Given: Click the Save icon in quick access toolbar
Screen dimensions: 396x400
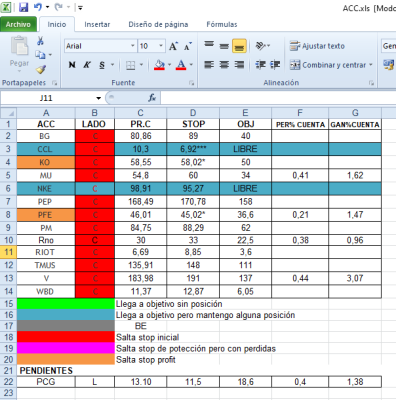Looking at the screenshot, I should point(24,7).
